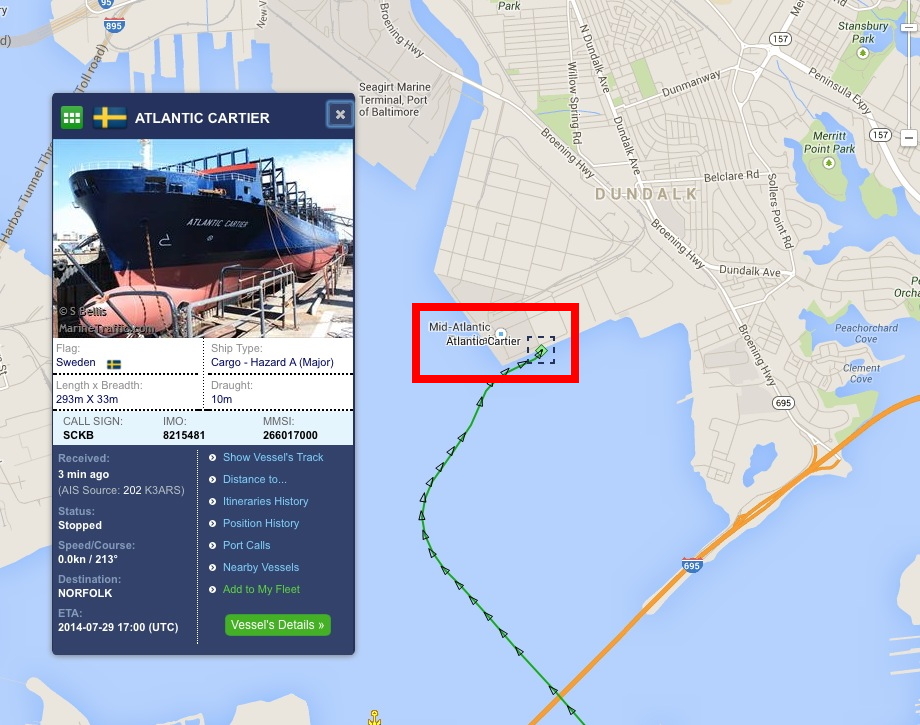Click the green grid icon in popup header

coord(72,117)
